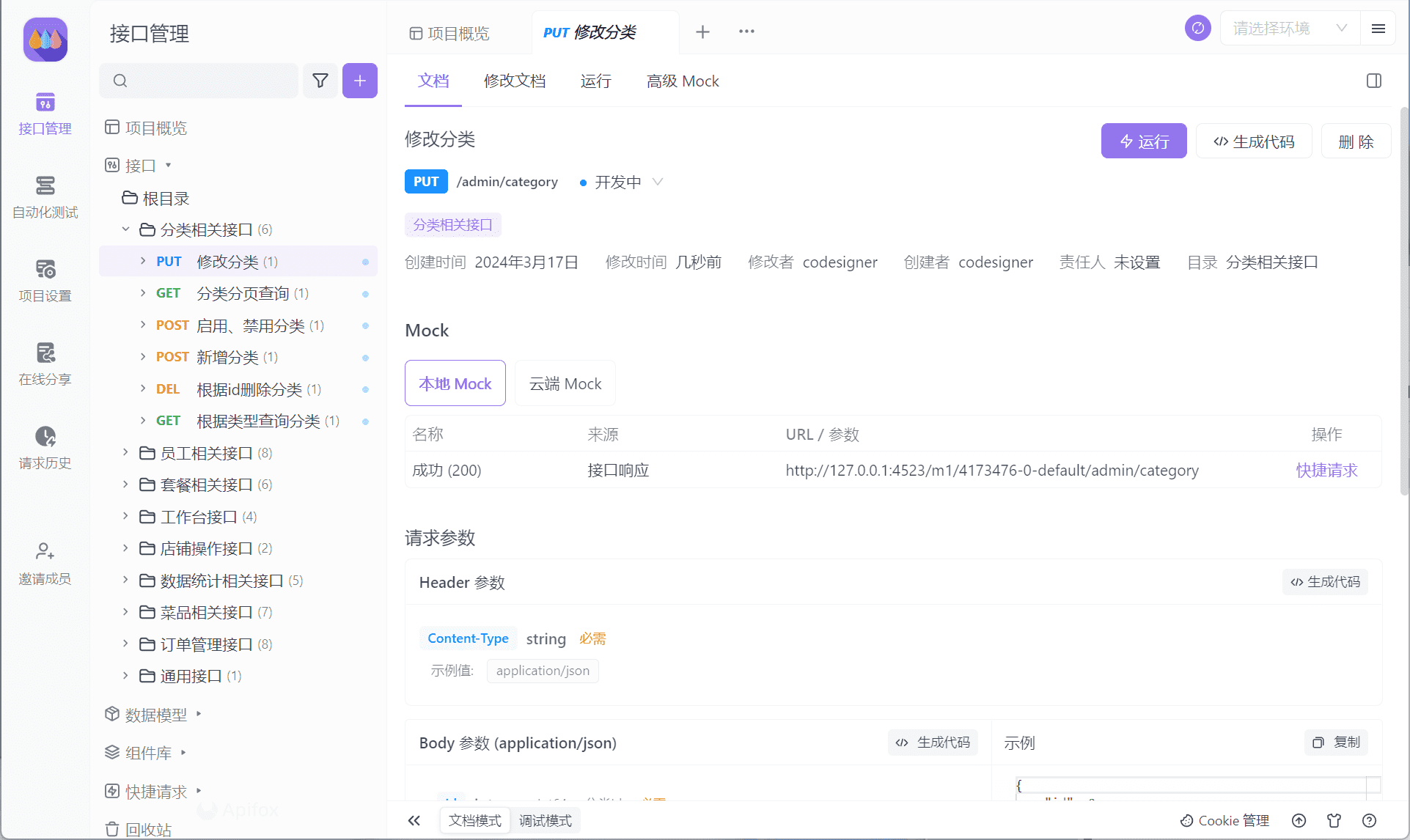The height and width of the screenshot is (840, 1410).
Task: Click Header 参数 生成代码 button
Action: 1325,582
